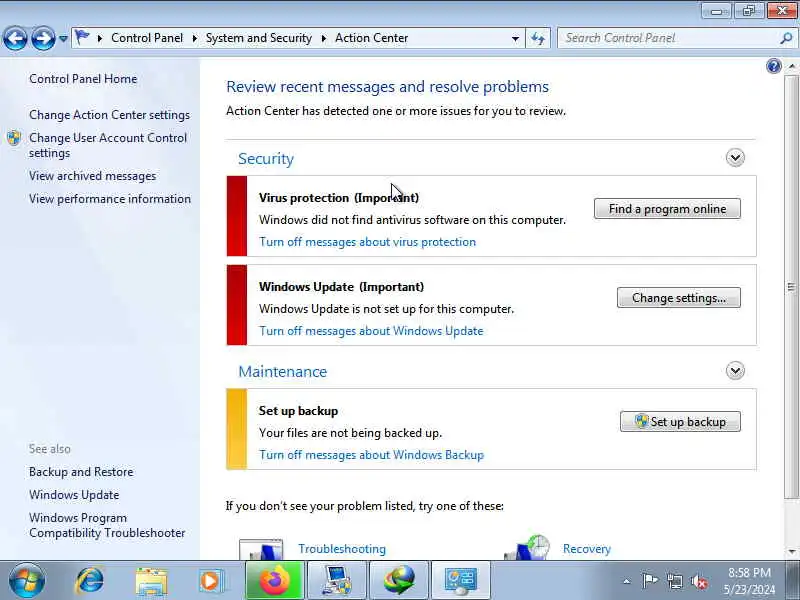Viewport: 800px width, 600px height.
Task: Expand the arrow after Control Panel breadcrumb
Action: tap(195, 38)
